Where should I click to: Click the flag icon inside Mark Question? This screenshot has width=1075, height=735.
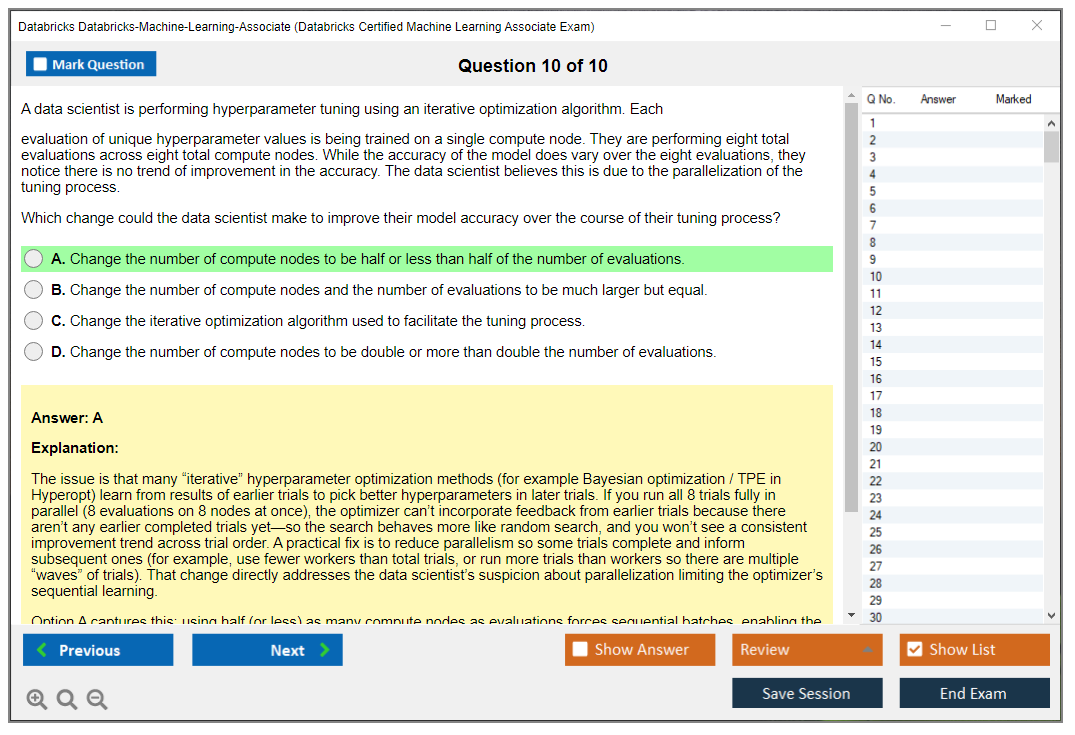[x=41, y=63]
